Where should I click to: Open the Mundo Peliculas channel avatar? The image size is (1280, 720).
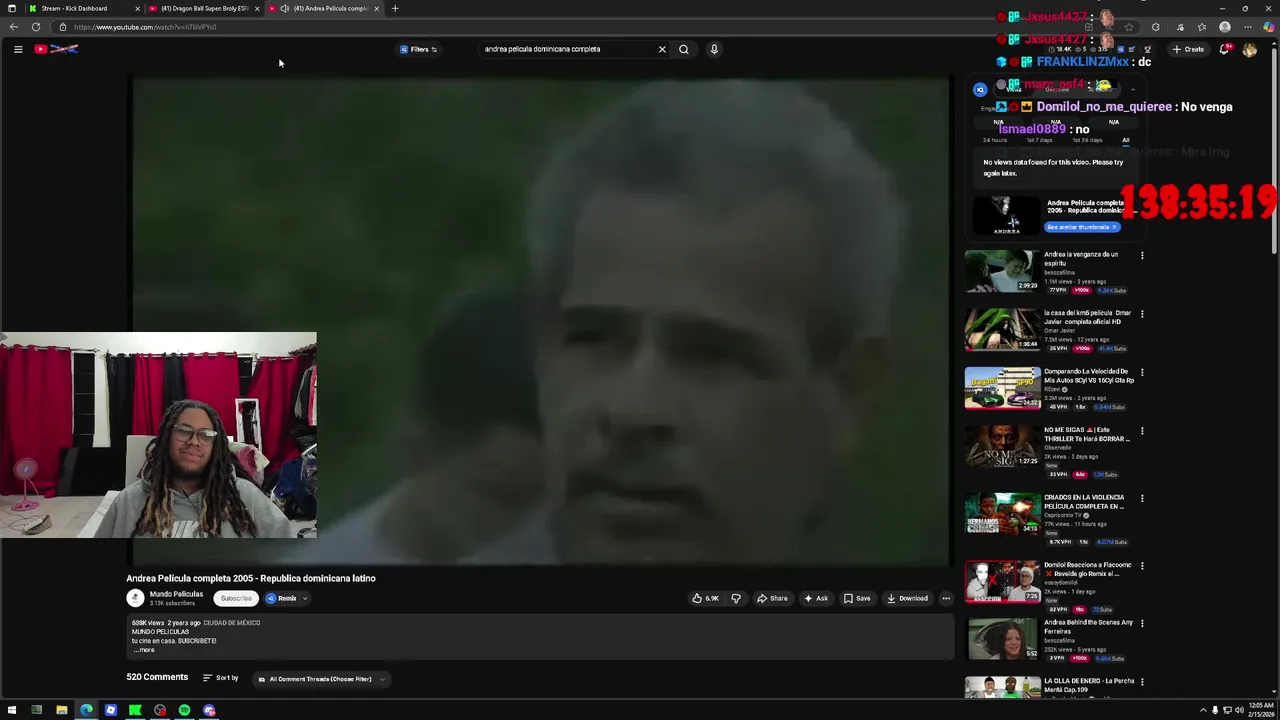click(135, 598)
